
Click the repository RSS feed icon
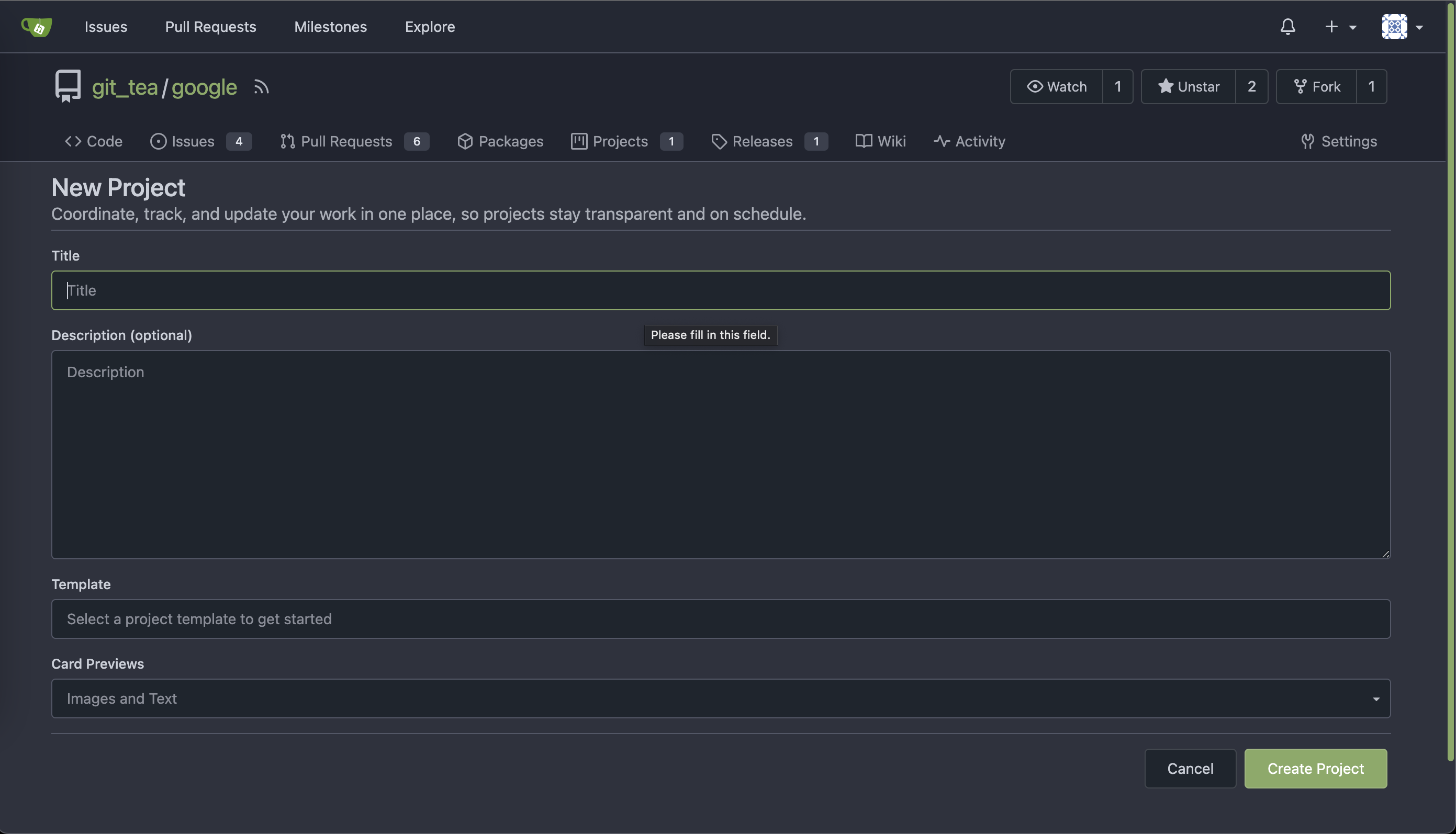pos(261,87)
